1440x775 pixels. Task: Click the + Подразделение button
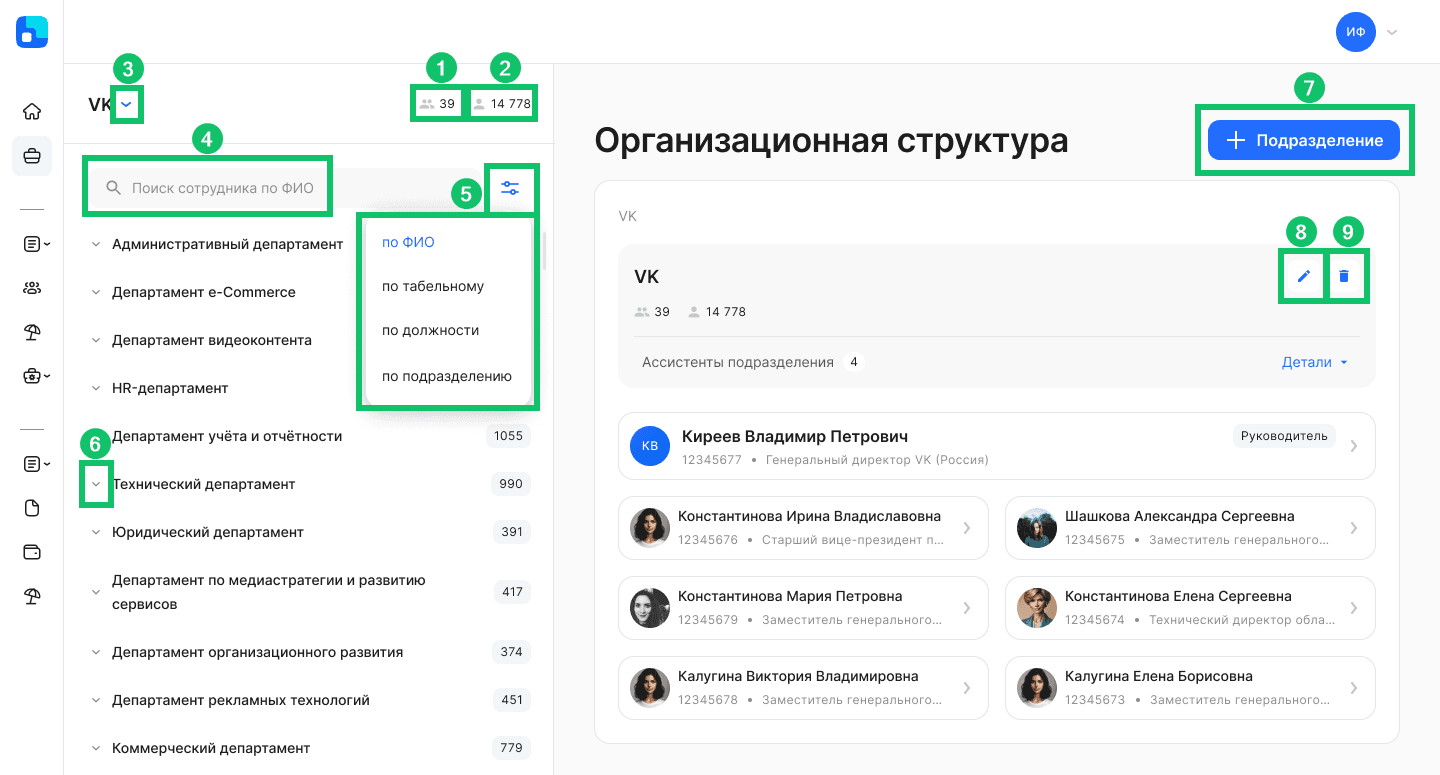(1303, 140)
